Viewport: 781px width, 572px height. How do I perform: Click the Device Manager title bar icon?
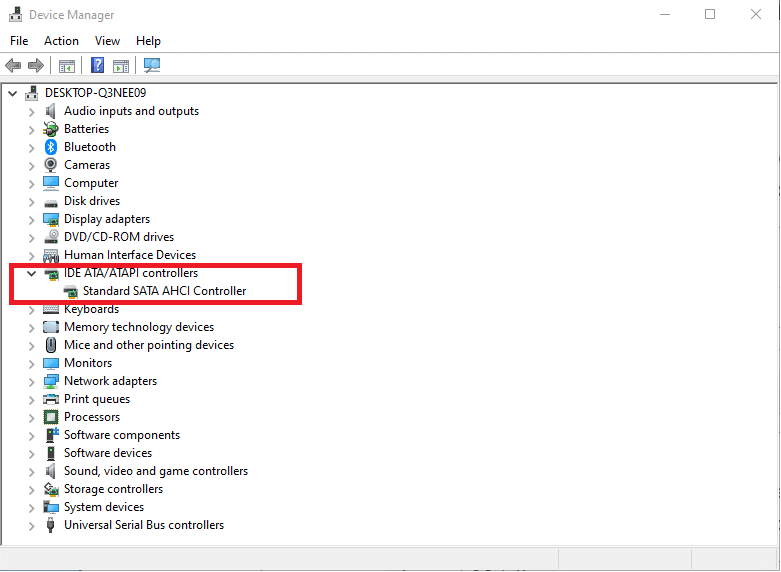tap(15, 14)
